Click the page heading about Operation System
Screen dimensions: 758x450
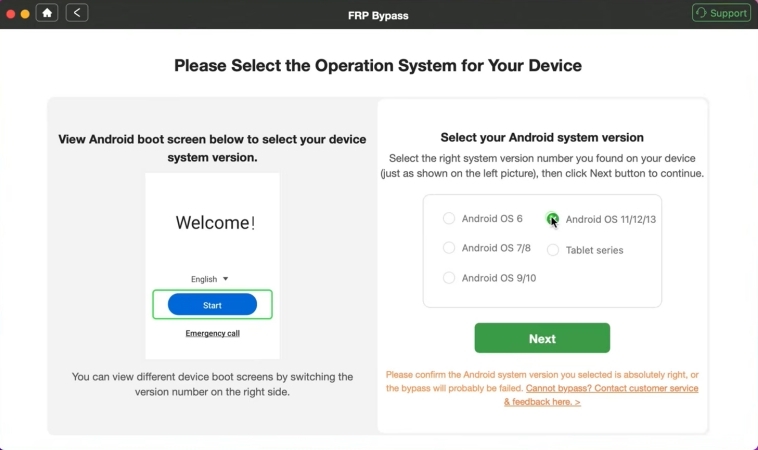point(378,65)
